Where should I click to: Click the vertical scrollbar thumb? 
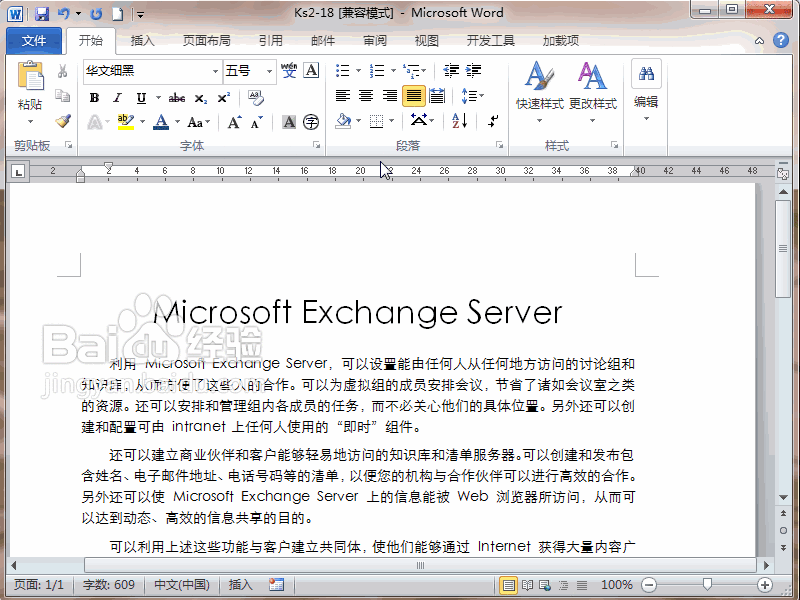(783, 248)
